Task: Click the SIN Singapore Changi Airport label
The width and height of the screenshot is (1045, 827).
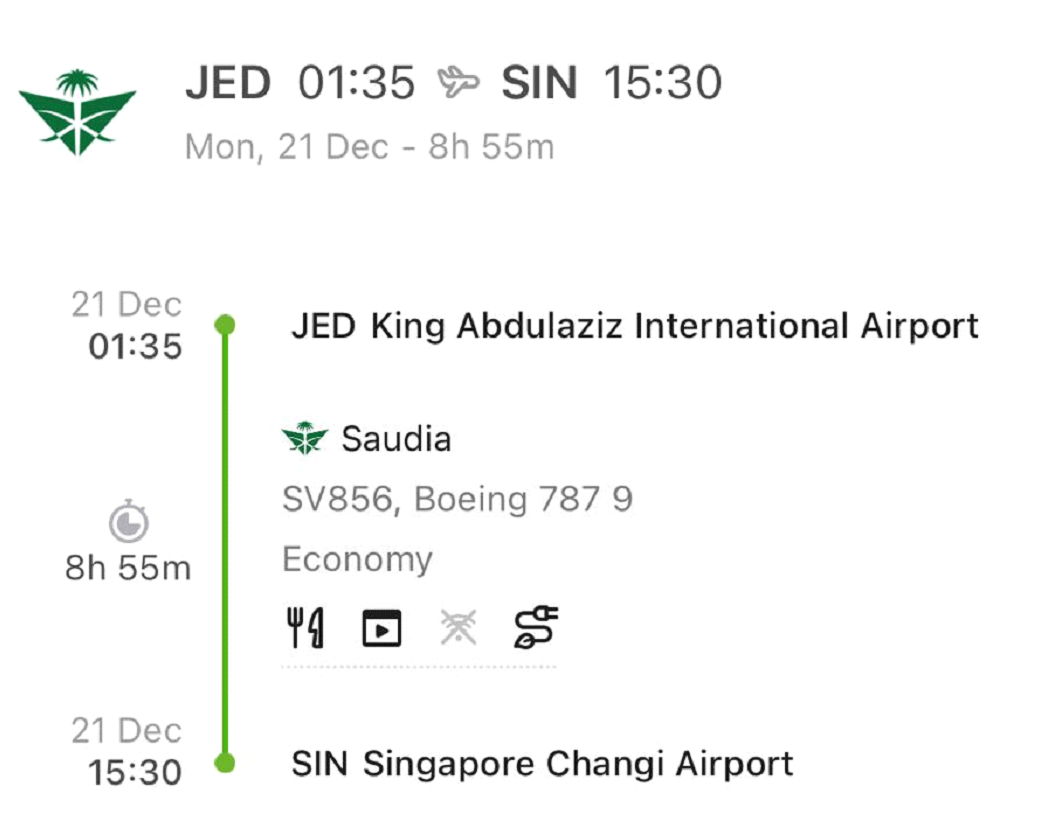Action: tap(542, 764)
